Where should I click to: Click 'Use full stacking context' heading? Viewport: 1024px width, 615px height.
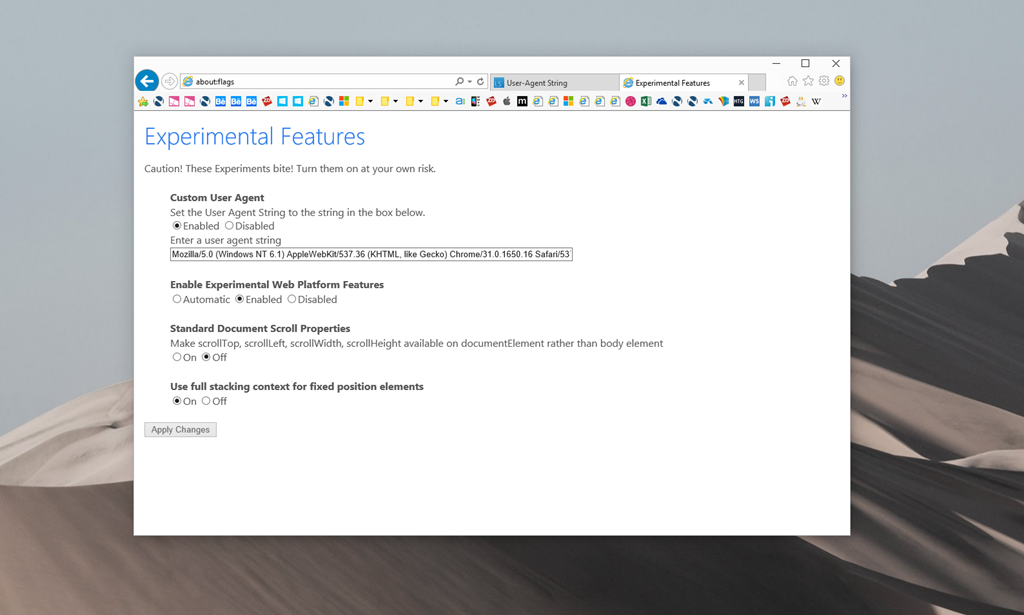297,386
